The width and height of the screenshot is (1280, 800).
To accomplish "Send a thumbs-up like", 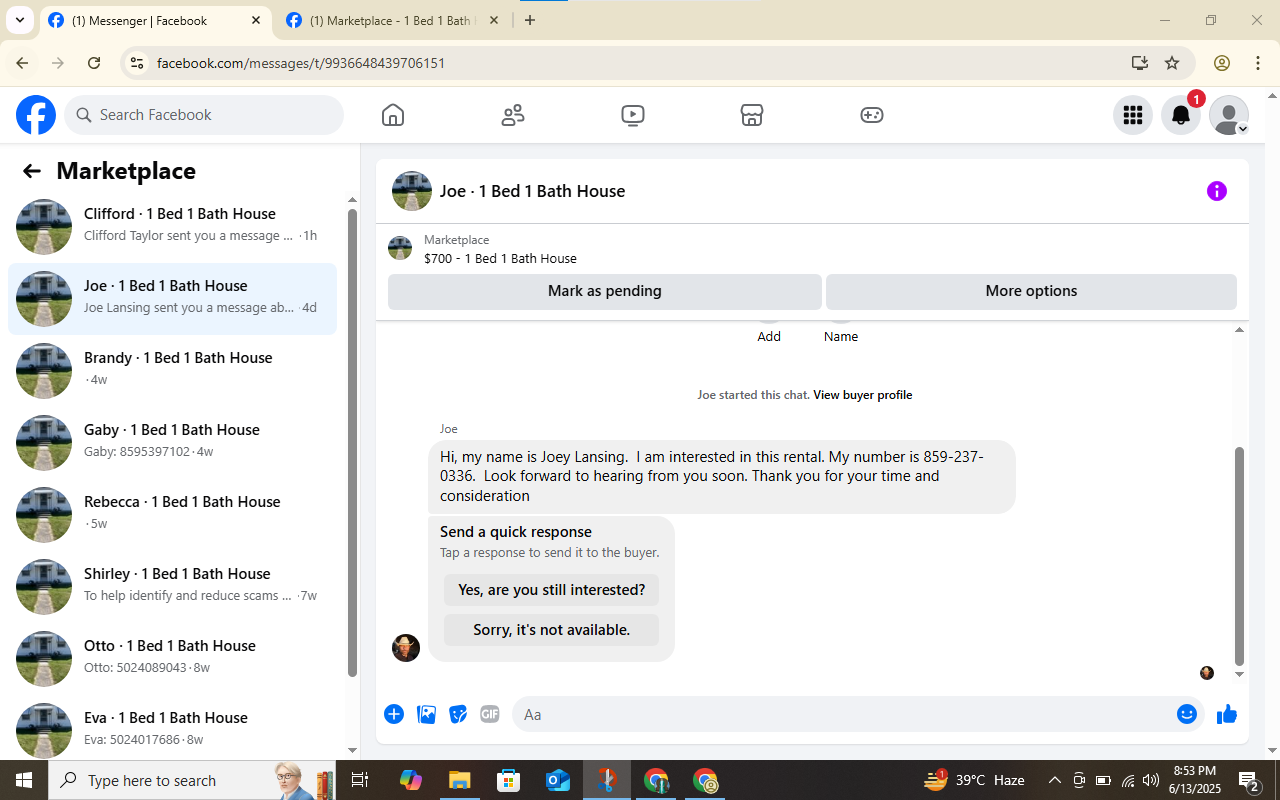I will coord(1227,714).
